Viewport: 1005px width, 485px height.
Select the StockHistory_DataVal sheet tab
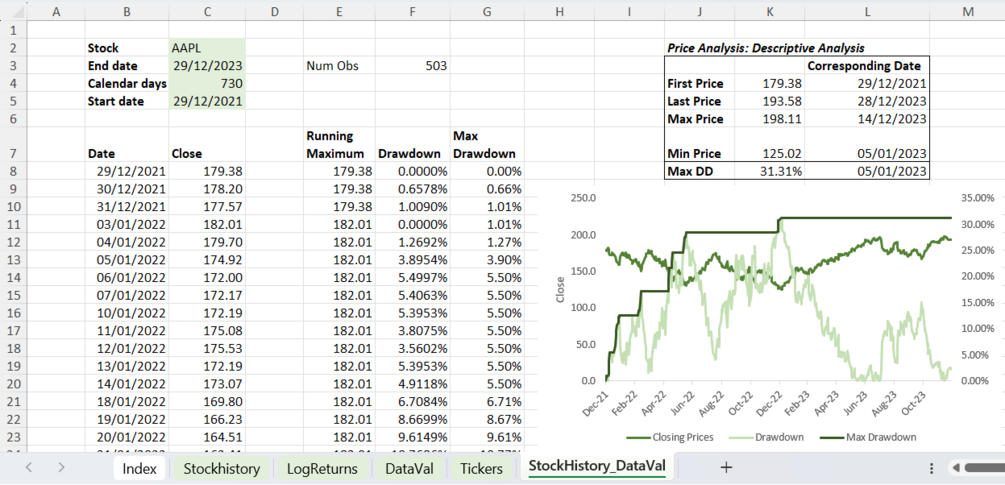click(x=596, y=467)
